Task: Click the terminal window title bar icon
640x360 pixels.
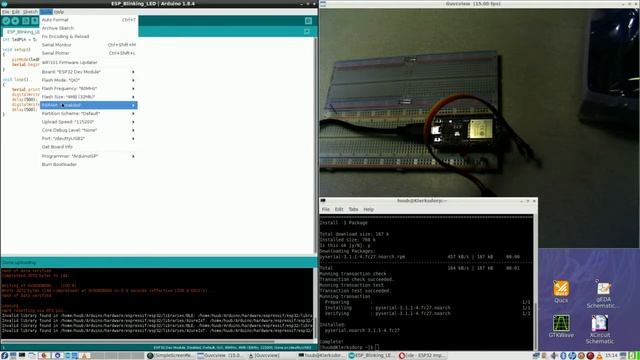Action: [x=323, y=200]
